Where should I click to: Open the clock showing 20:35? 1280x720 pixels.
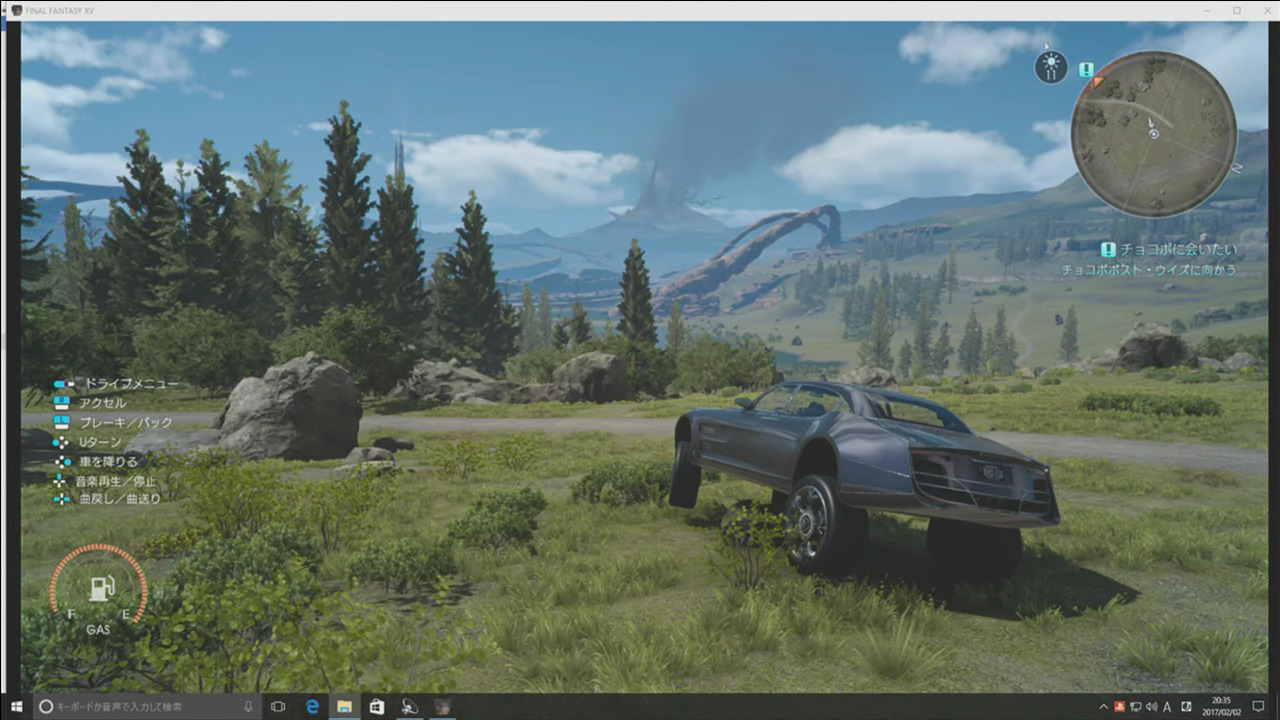[x=1222, y=706]
